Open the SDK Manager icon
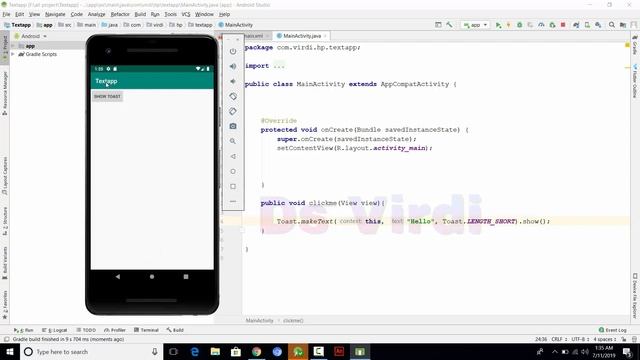Viewport: 640px width, 360px height. 598,25
